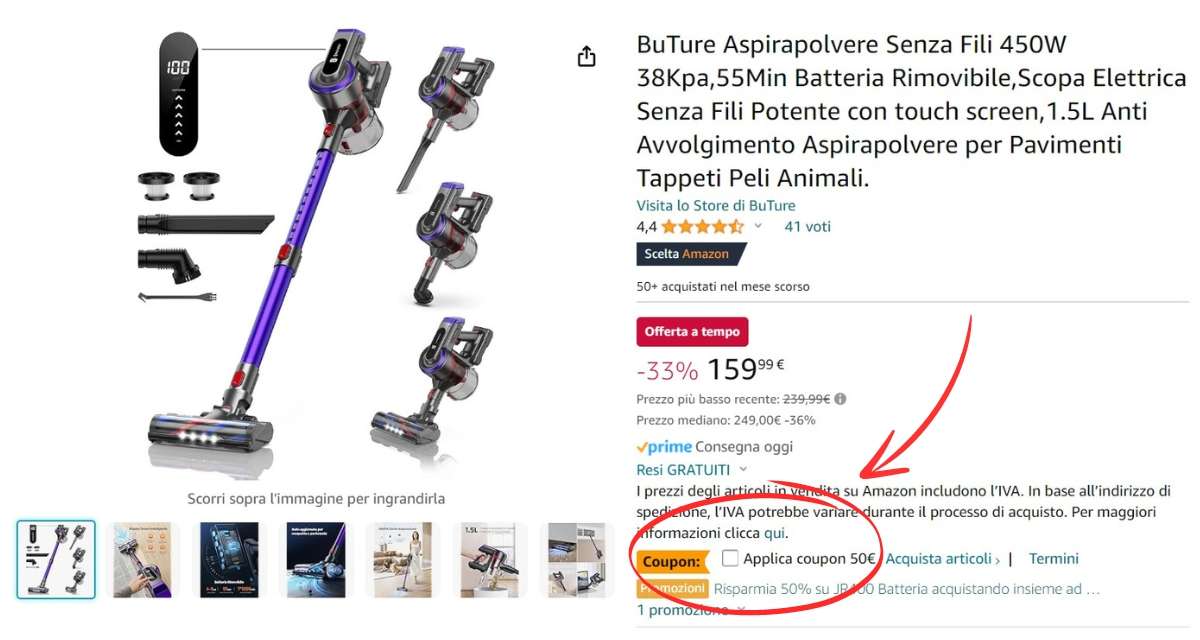Click the share icon beside product image

(x=587, y=56)
